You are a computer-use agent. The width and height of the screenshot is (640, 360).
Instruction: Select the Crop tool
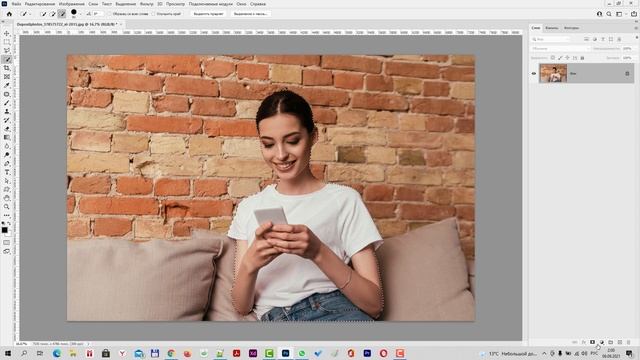pos(7,68)
